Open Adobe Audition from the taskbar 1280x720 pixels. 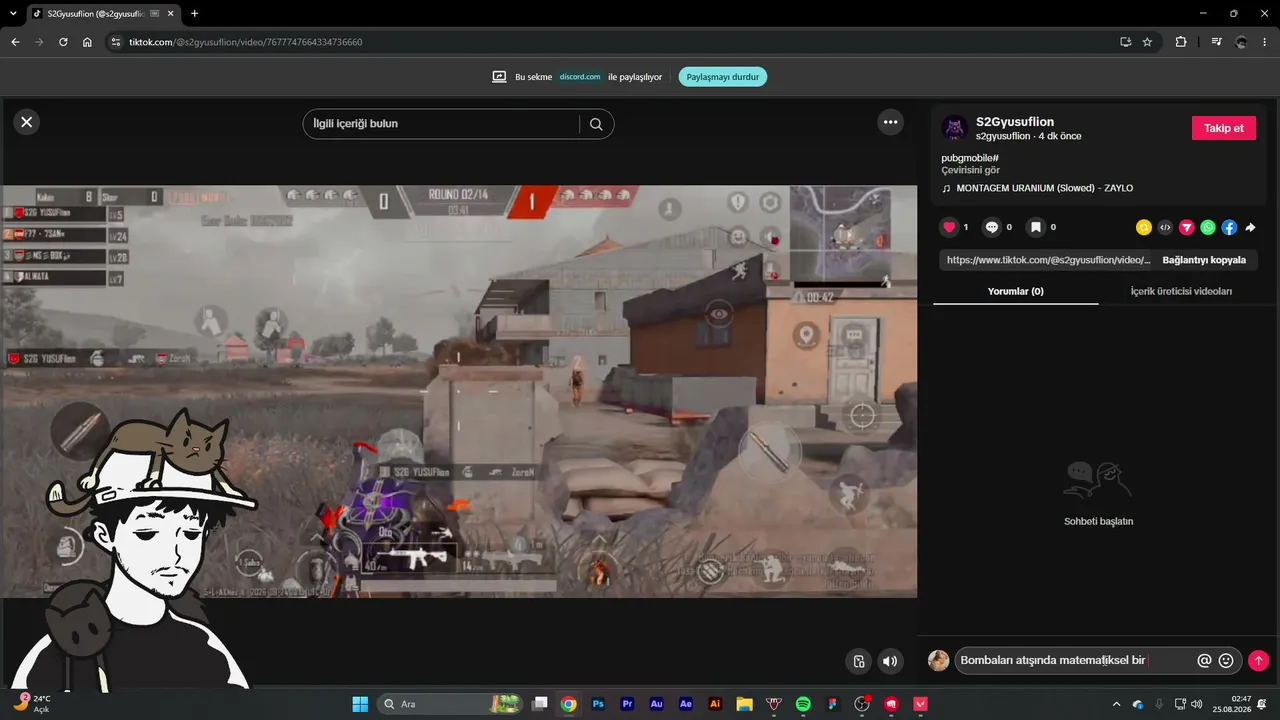tap(657, 704)
